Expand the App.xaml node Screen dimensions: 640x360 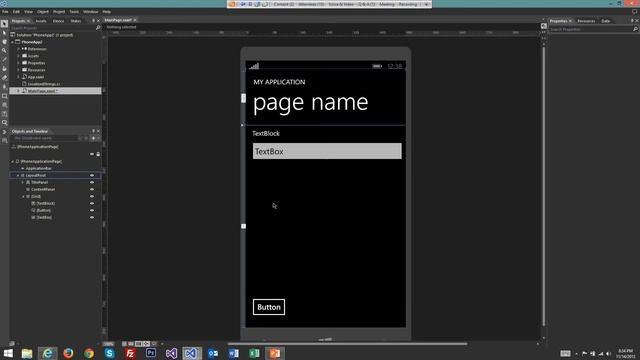click(18, 77)
